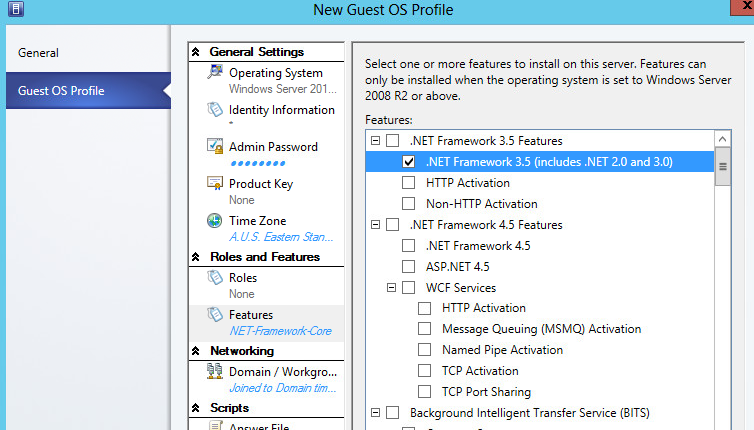
Task: Enable Named Pipe Activation
Action: 424,350
